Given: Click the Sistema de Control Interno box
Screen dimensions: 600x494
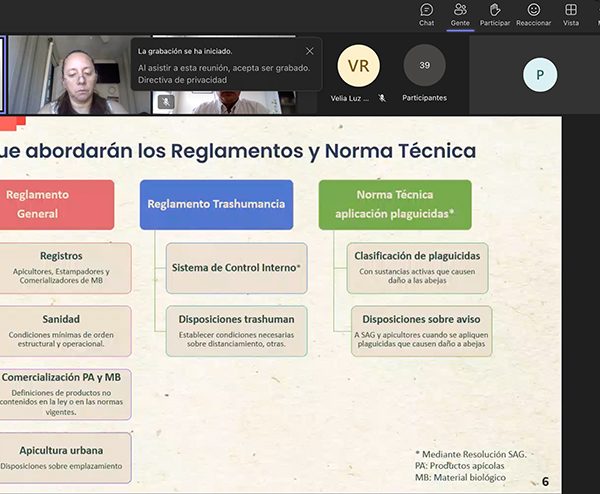Looking at the screenshot, I should [x=236, y=267].
